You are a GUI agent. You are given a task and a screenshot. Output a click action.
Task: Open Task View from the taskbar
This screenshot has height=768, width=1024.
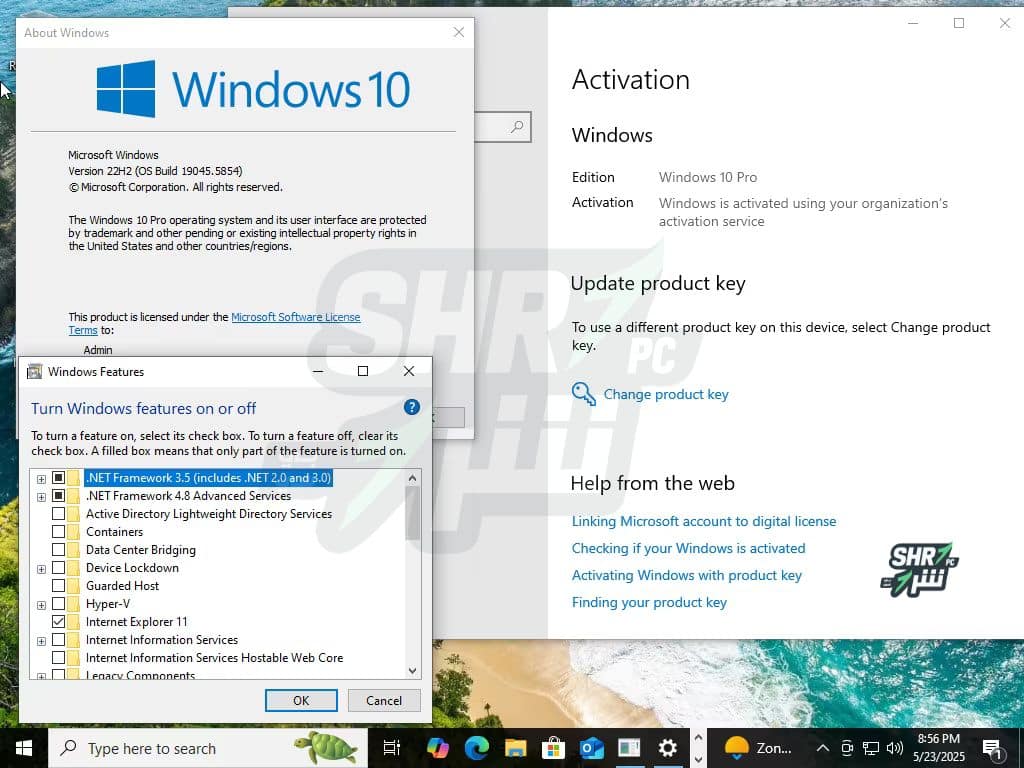point(391,748)
